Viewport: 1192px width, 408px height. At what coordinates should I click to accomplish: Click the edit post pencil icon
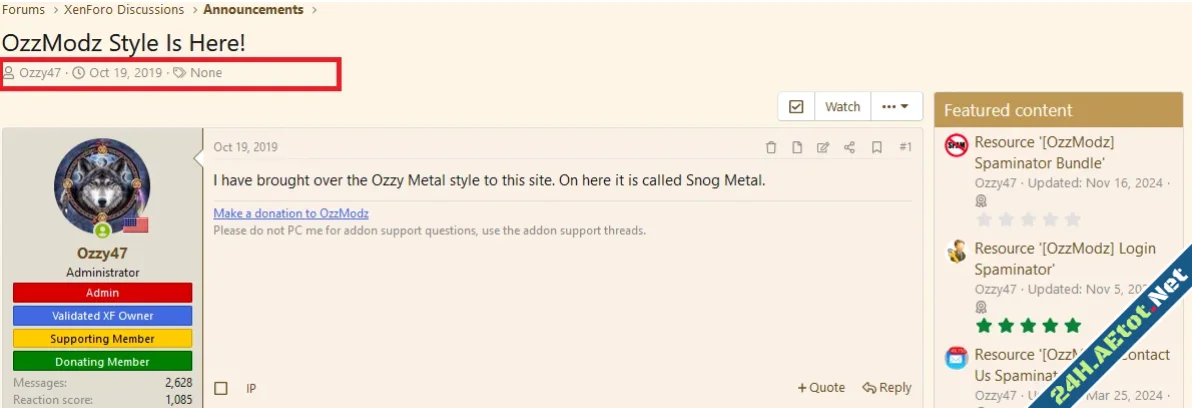[823, 147]
